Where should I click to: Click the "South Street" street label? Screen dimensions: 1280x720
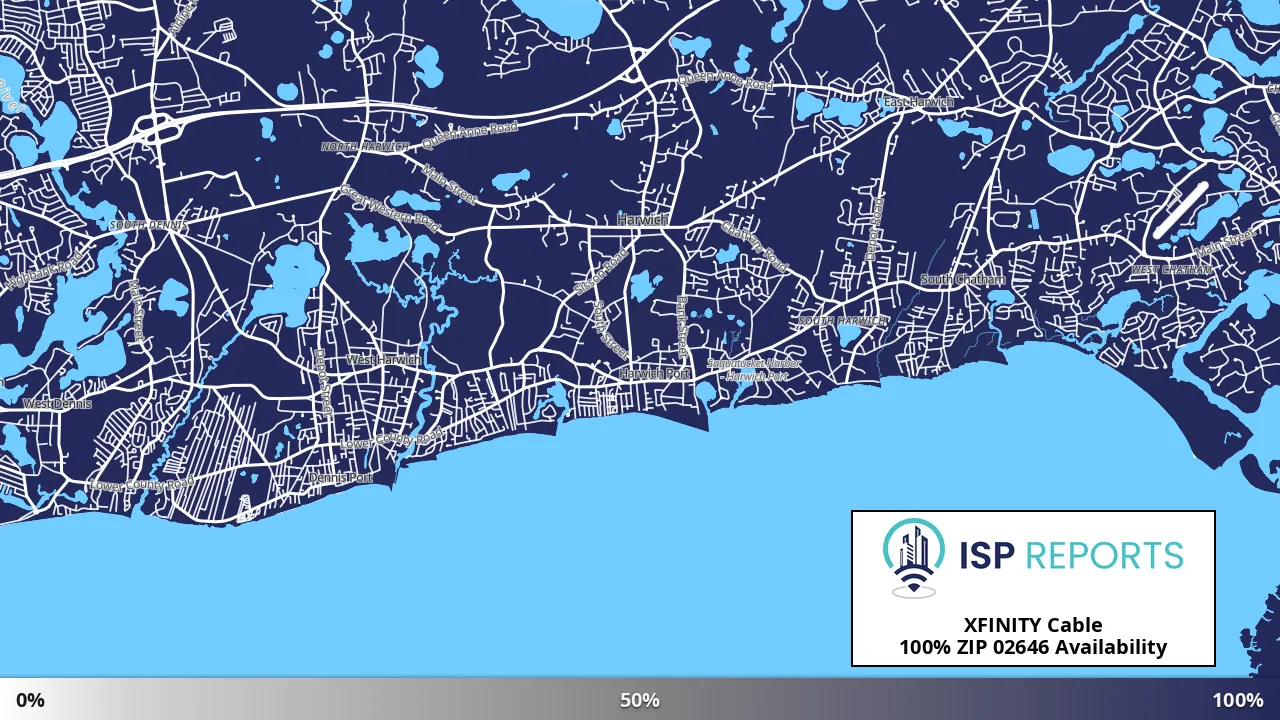point(610,331)
